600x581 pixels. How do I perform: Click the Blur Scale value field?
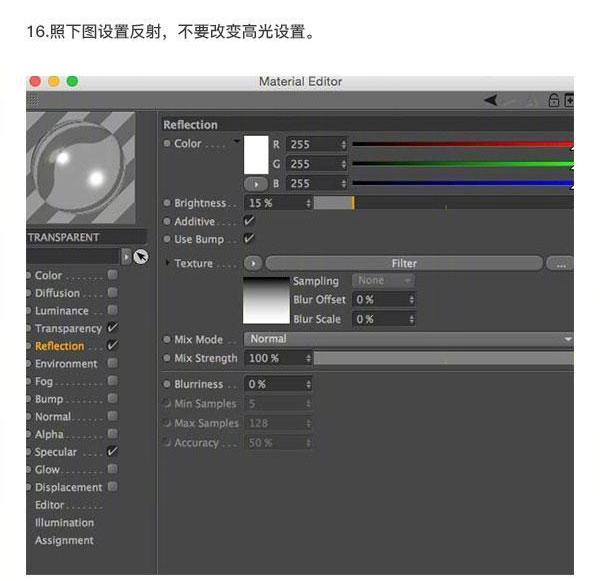coord(383,319)
